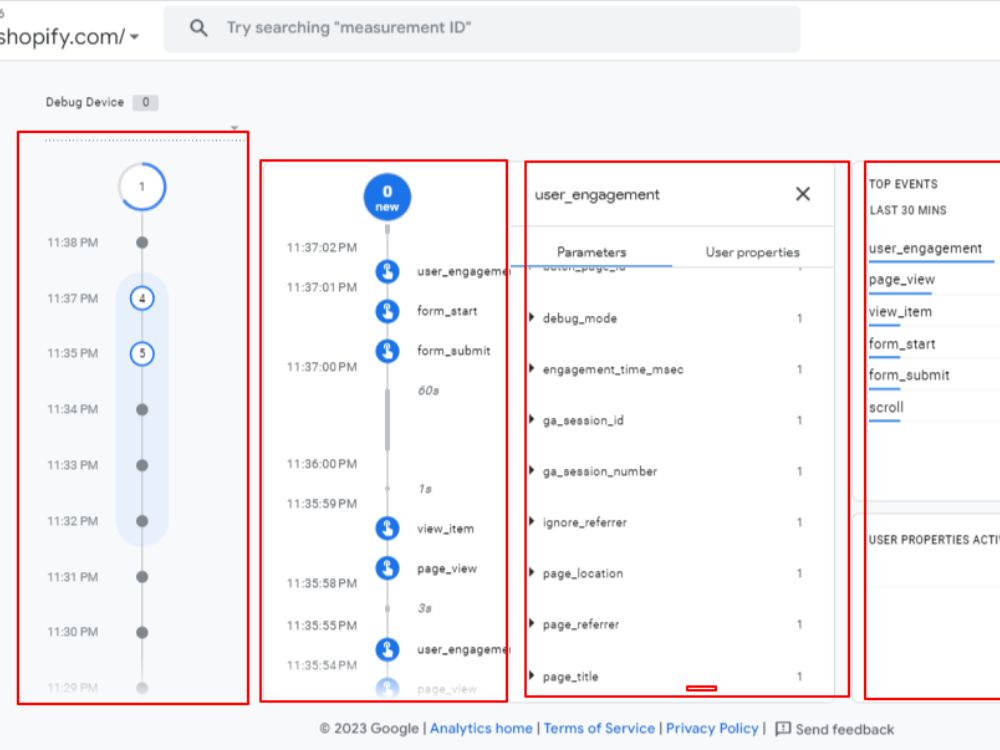Click scroll in Top Events

coord(886,408)
